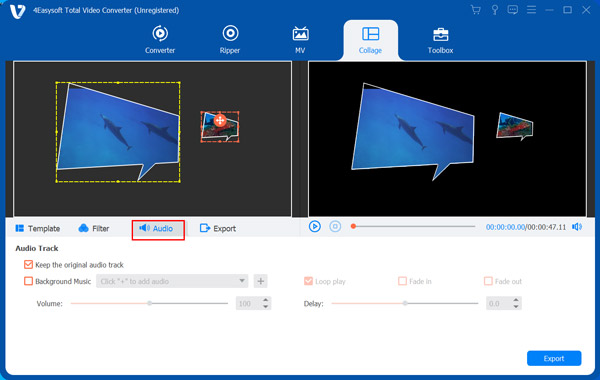Uncheck Keep the original audio track
The height and width of the screenshot is (380, 600).
point(28,264)
